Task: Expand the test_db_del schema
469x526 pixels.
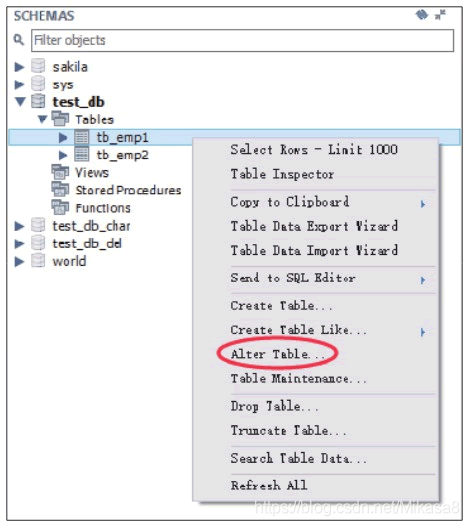Action: [19, 244]
